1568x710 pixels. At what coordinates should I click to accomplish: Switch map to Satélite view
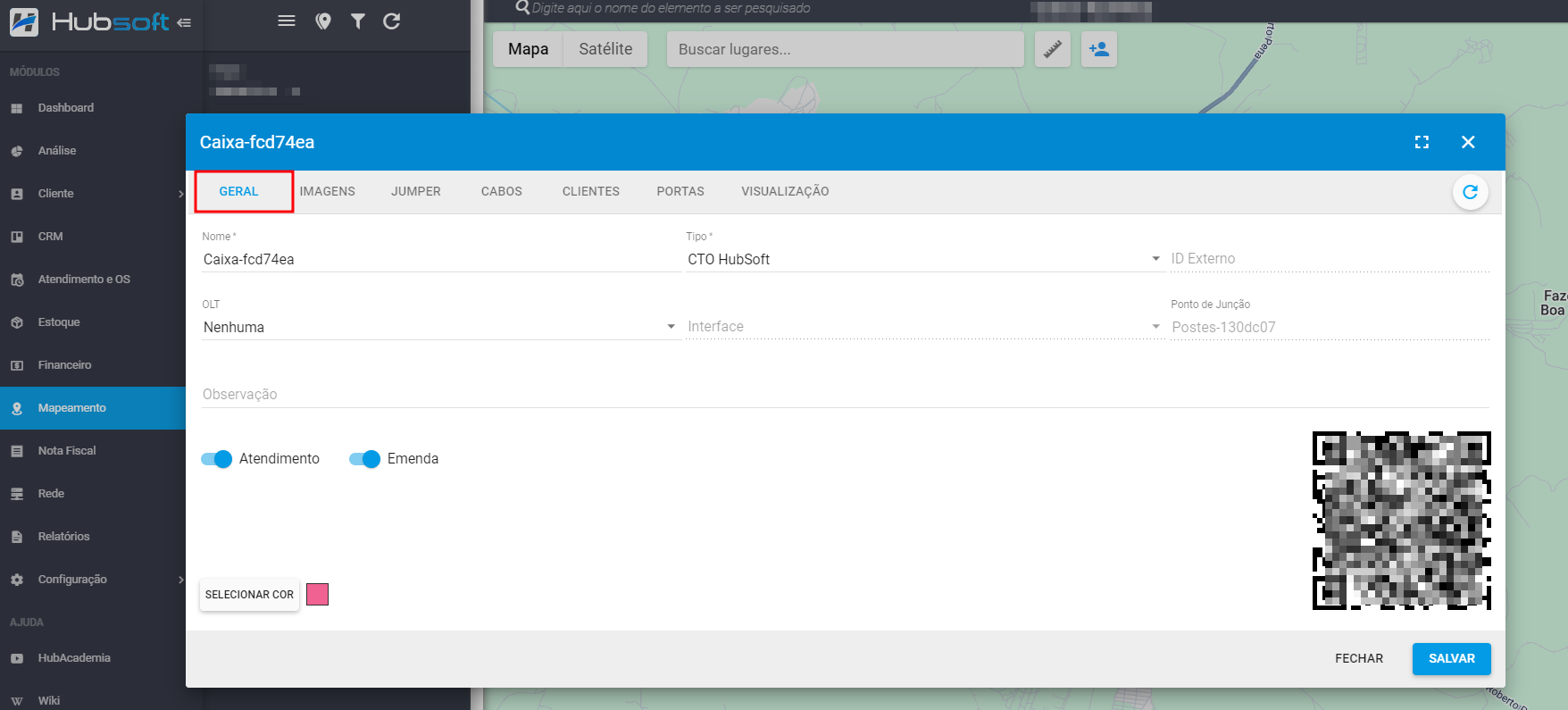[x=605, y=49]
